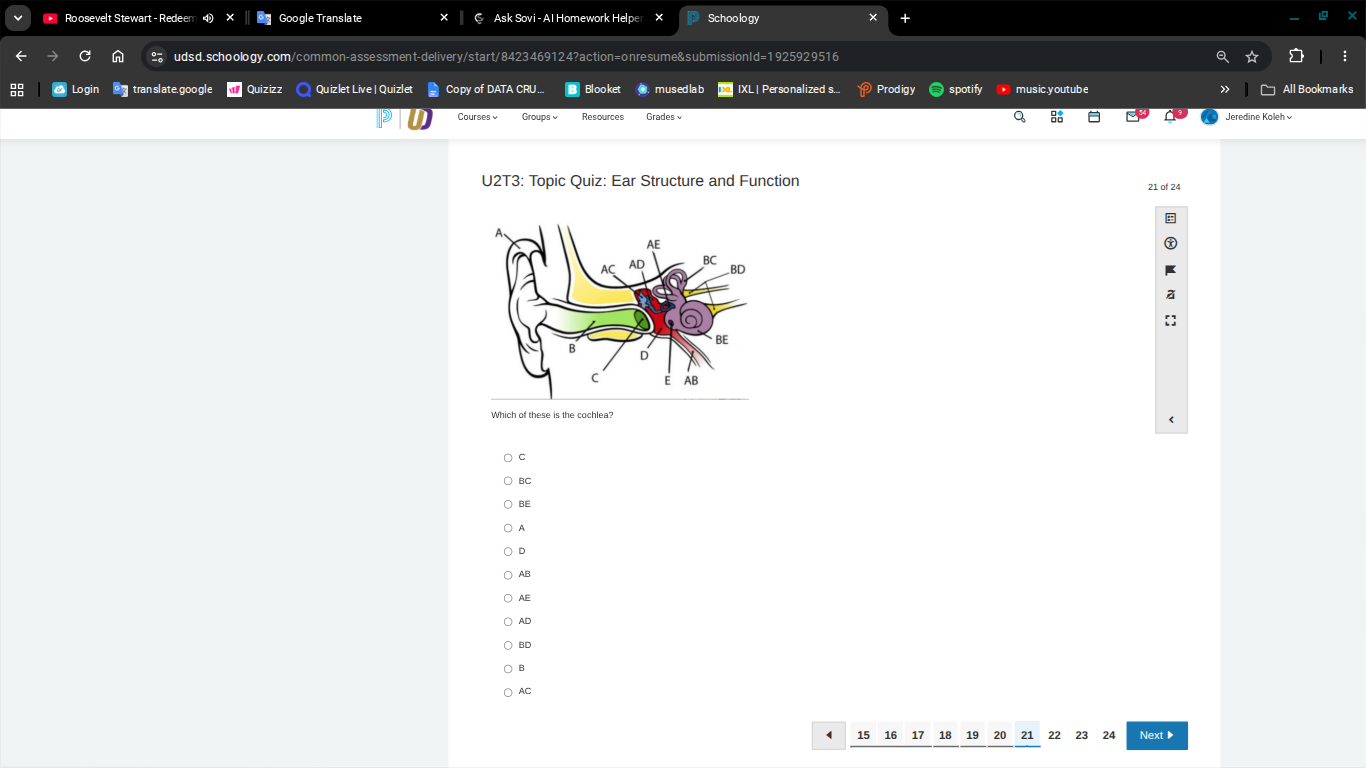Open the accessibility options icon
Viewport: 1366px width, 768px height.
(1171, 243)
